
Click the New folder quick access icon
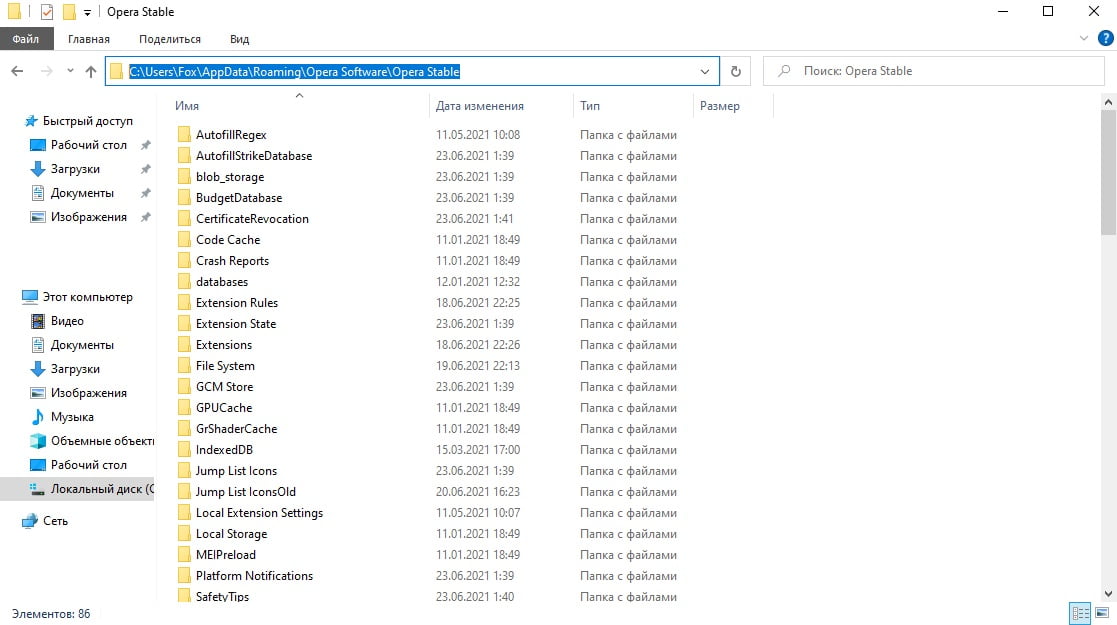[x=69, y=11]
